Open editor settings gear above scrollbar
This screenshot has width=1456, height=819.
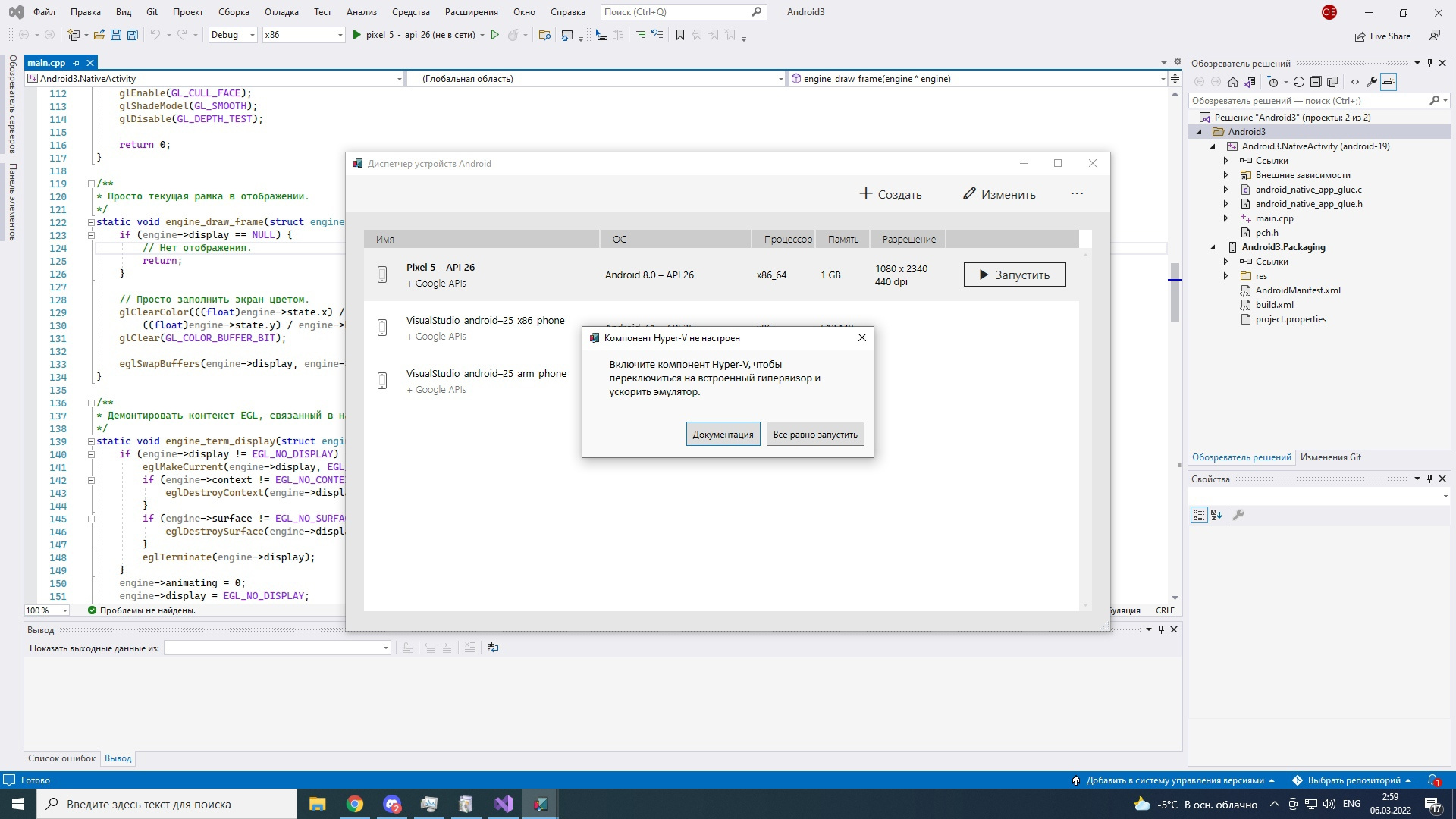coord(1177,62)
